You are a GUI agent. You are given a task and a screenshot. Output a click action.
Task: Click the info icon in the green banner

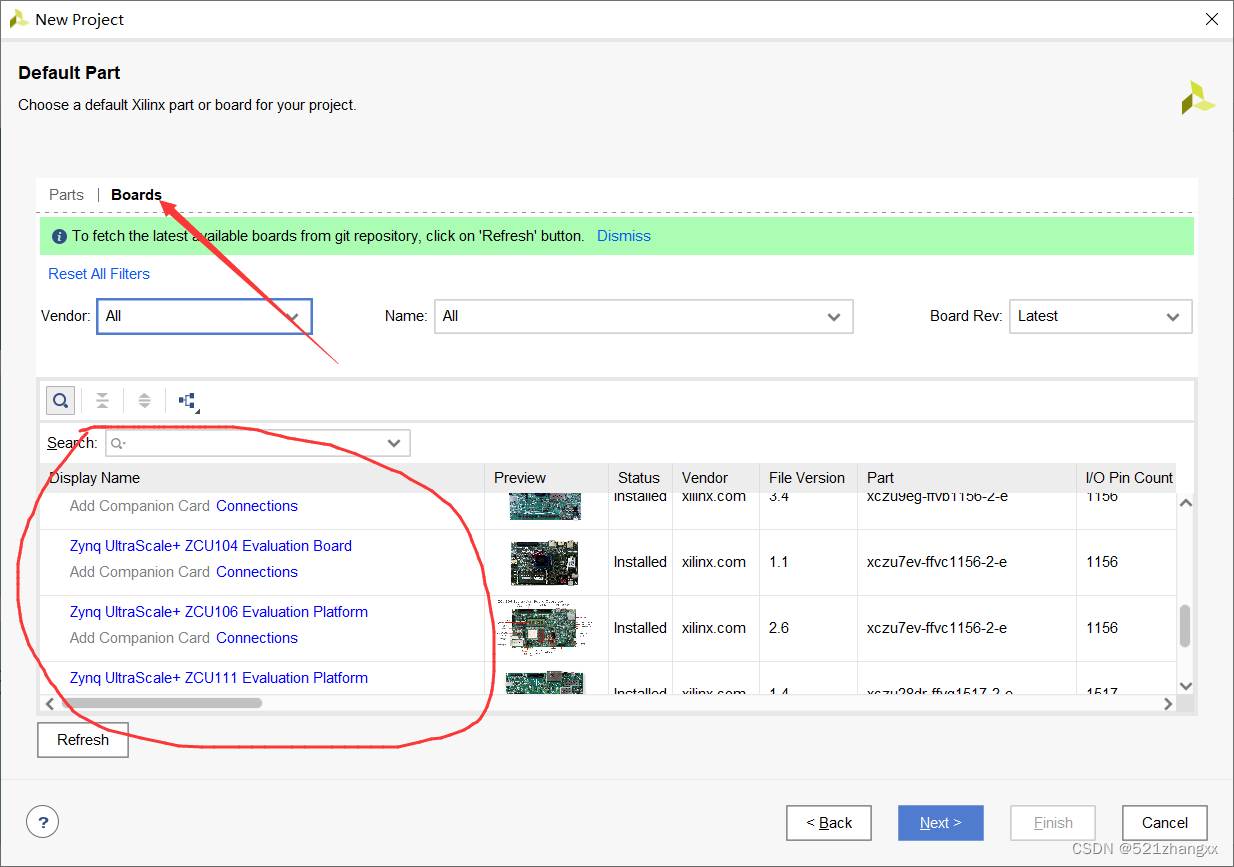[59, 237]
